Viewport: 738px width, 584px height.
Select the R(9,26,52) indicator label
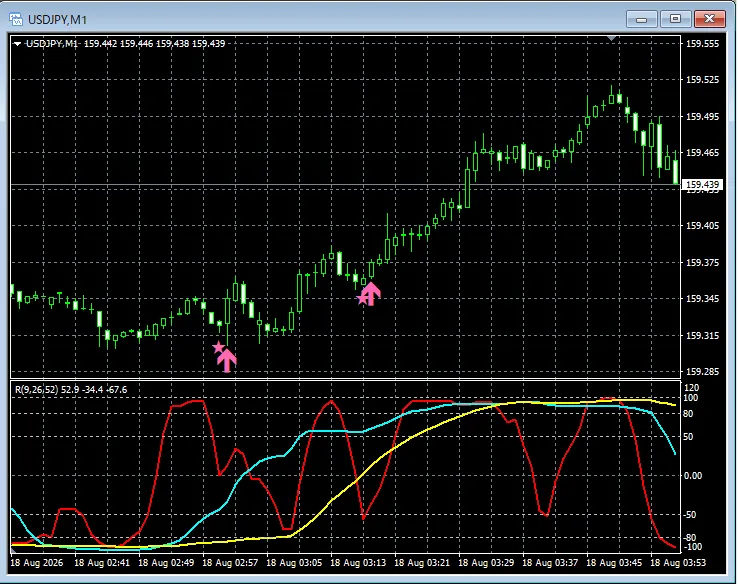[x=36, y=390]
